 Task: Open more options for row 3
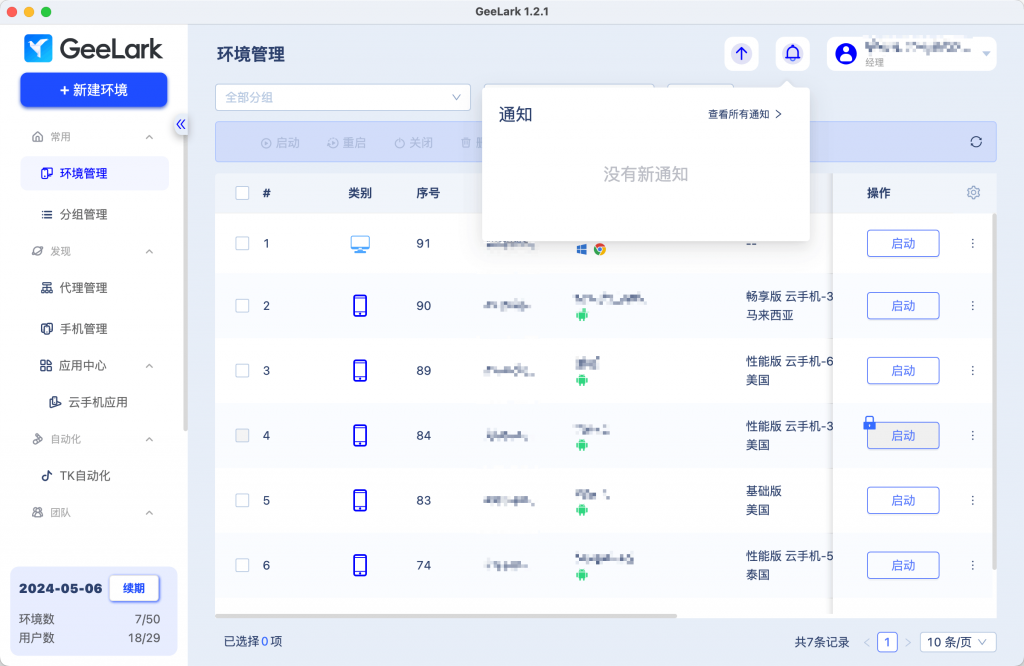tap(972, 371)
